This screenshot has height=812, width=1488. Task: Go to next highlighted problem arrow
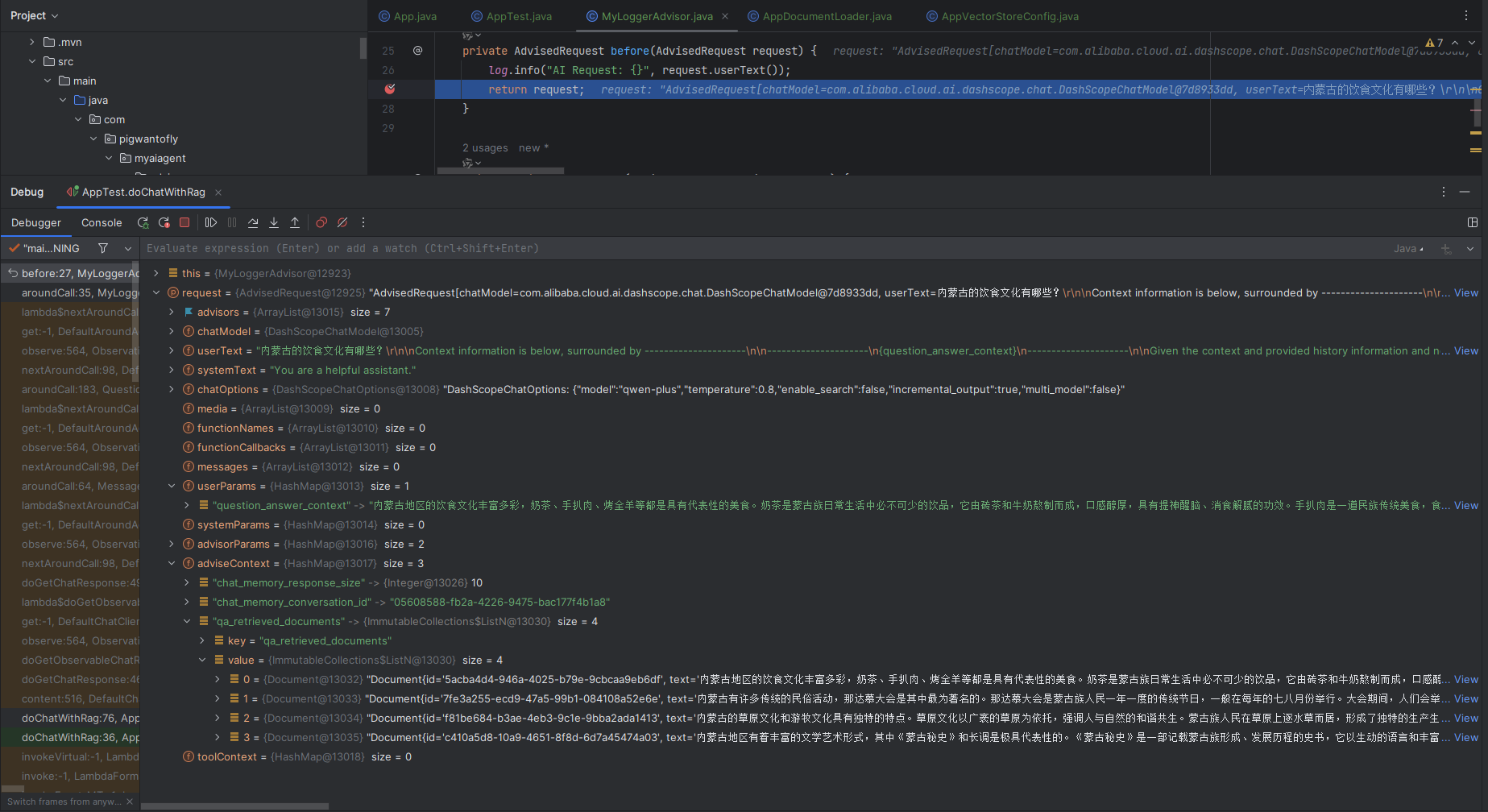coord(1472,43)
